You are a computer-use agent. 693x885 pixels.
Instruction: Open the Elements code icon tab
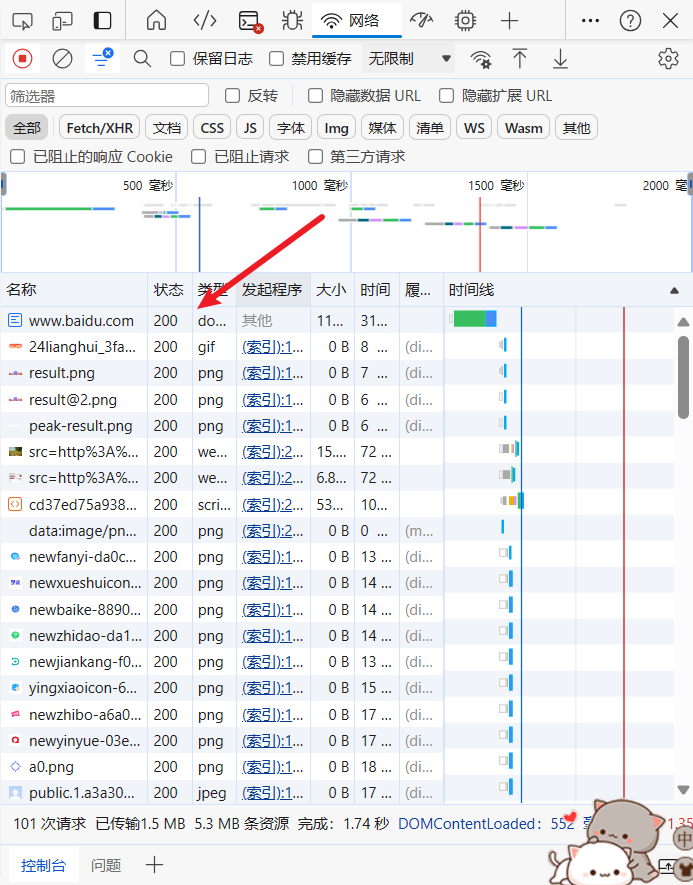click(x=204, y=21)
